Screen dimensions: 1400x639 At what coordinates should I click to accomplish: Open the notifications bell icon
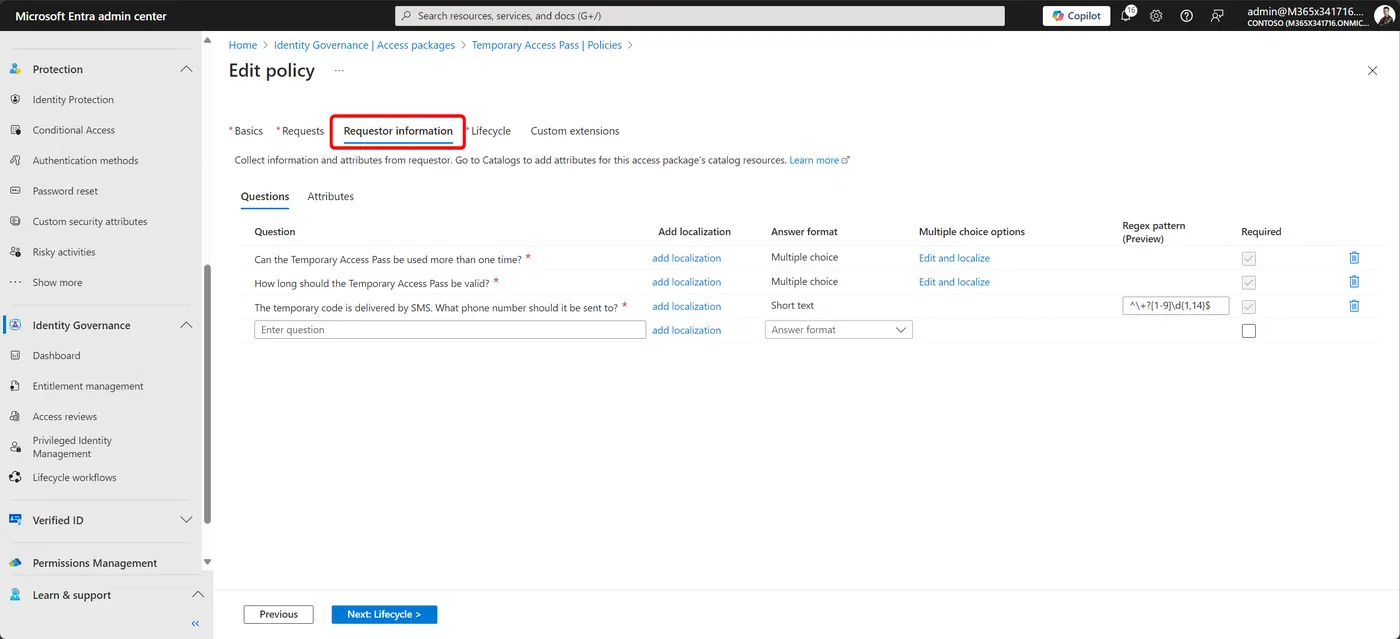coord(1127,16)
